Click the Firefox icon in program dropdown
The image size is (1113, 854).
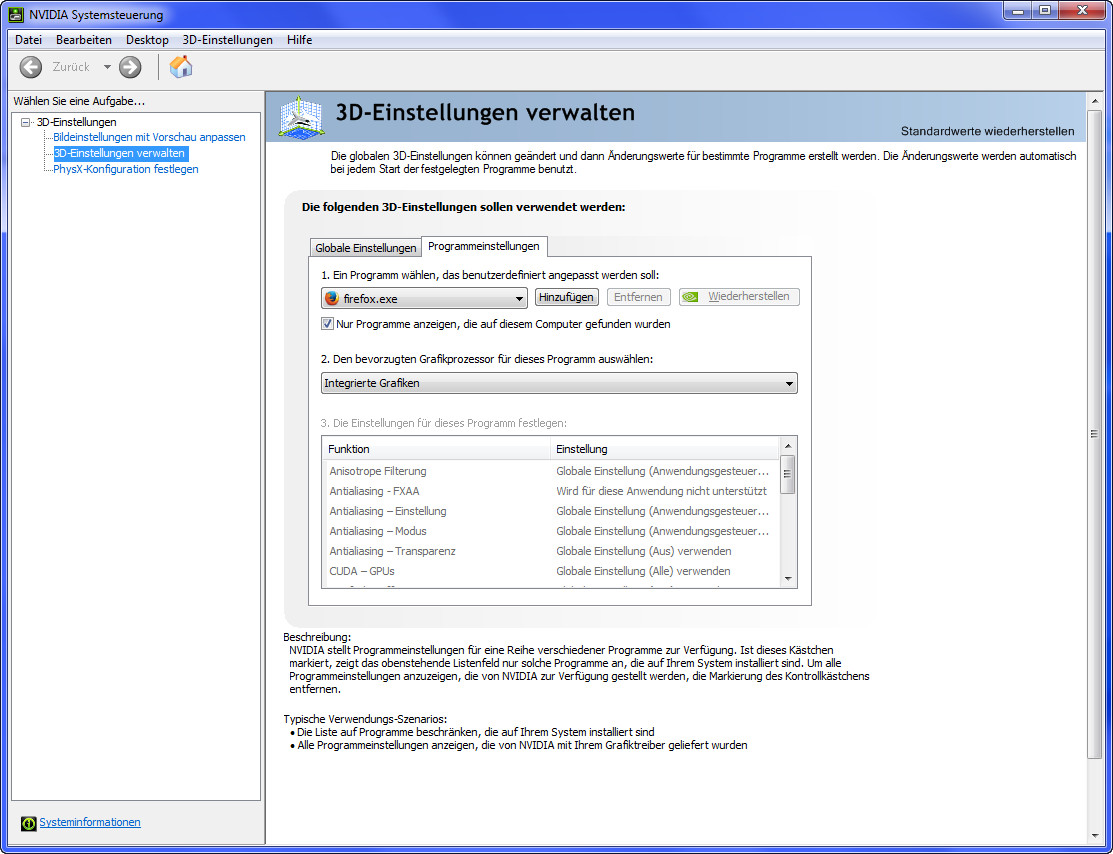point(331,298)
